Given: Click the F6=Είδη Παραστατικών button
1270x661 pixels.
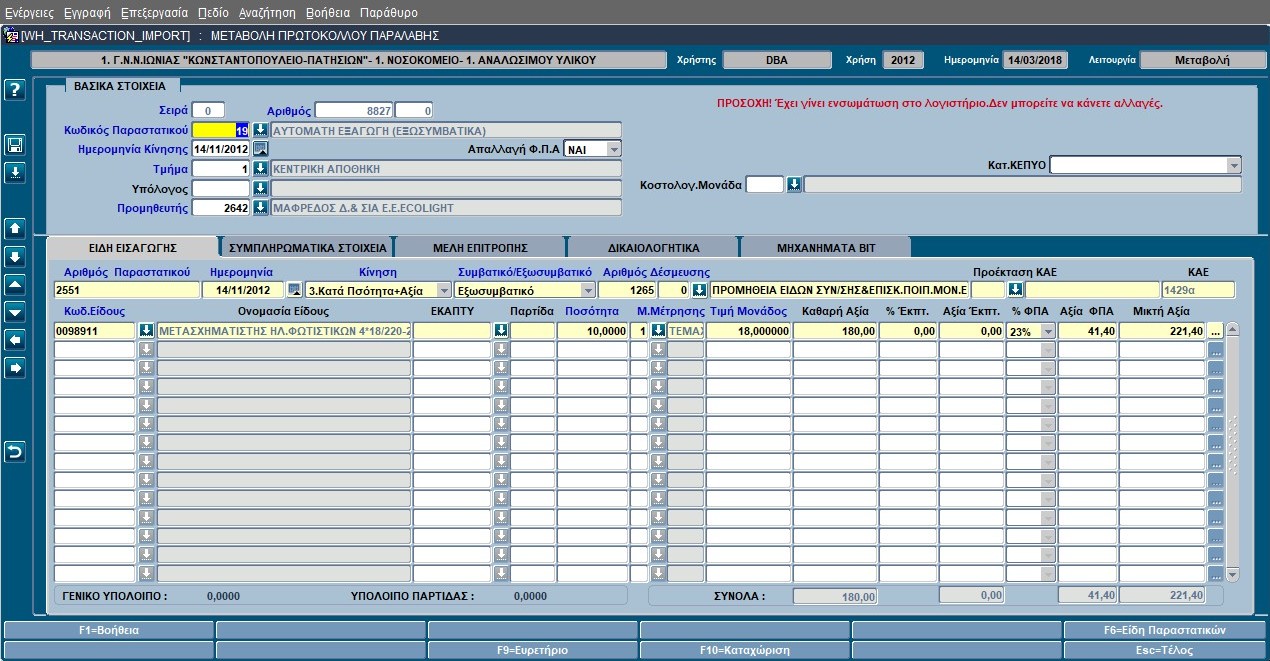Looking at the screenshot, I should 1164,630.
